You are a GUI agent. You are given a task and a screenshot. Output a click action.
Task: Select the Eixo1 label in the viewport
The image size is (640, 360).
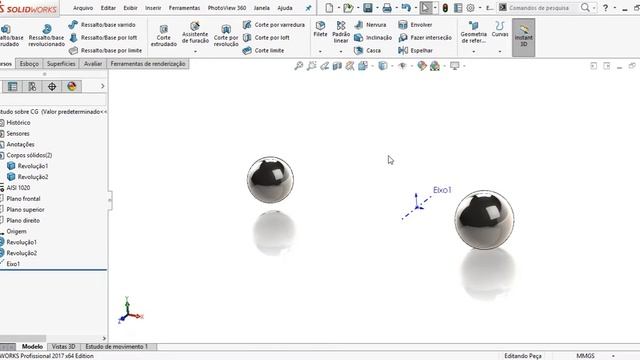(x=442, y=190)
